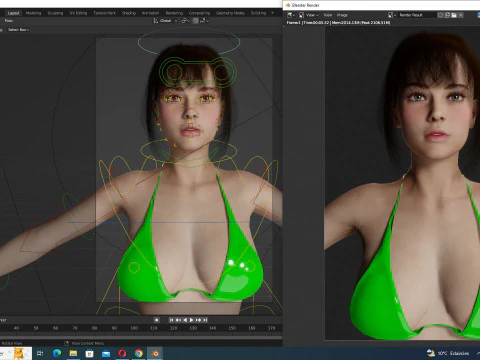Switch to the Compositing workspace tab

coord(199,13)
